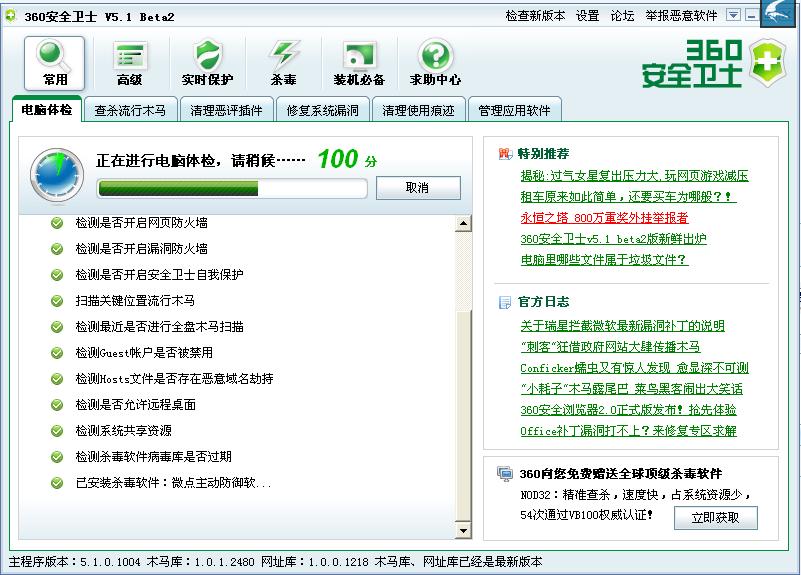Click green check icon for 检测是否开启网页防火墙

57,223
